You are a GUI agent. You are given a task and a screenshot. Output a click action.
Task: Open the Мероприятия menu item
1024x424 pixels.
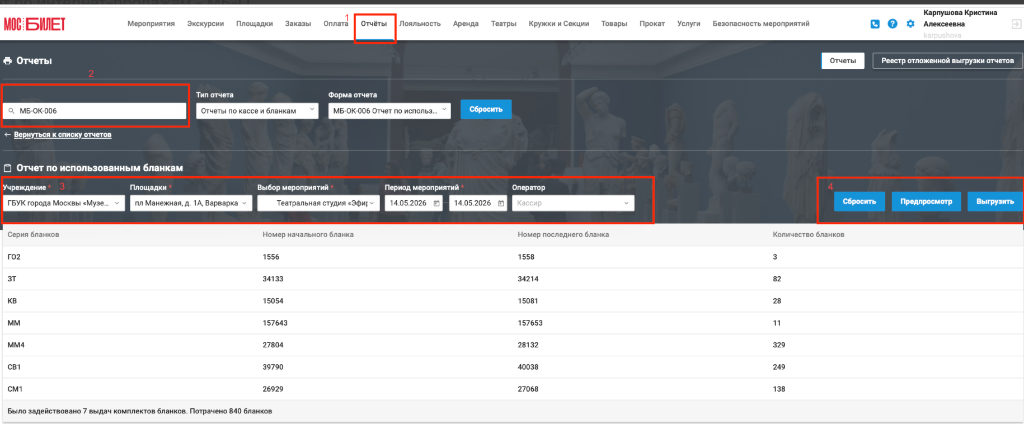[152, 24]
